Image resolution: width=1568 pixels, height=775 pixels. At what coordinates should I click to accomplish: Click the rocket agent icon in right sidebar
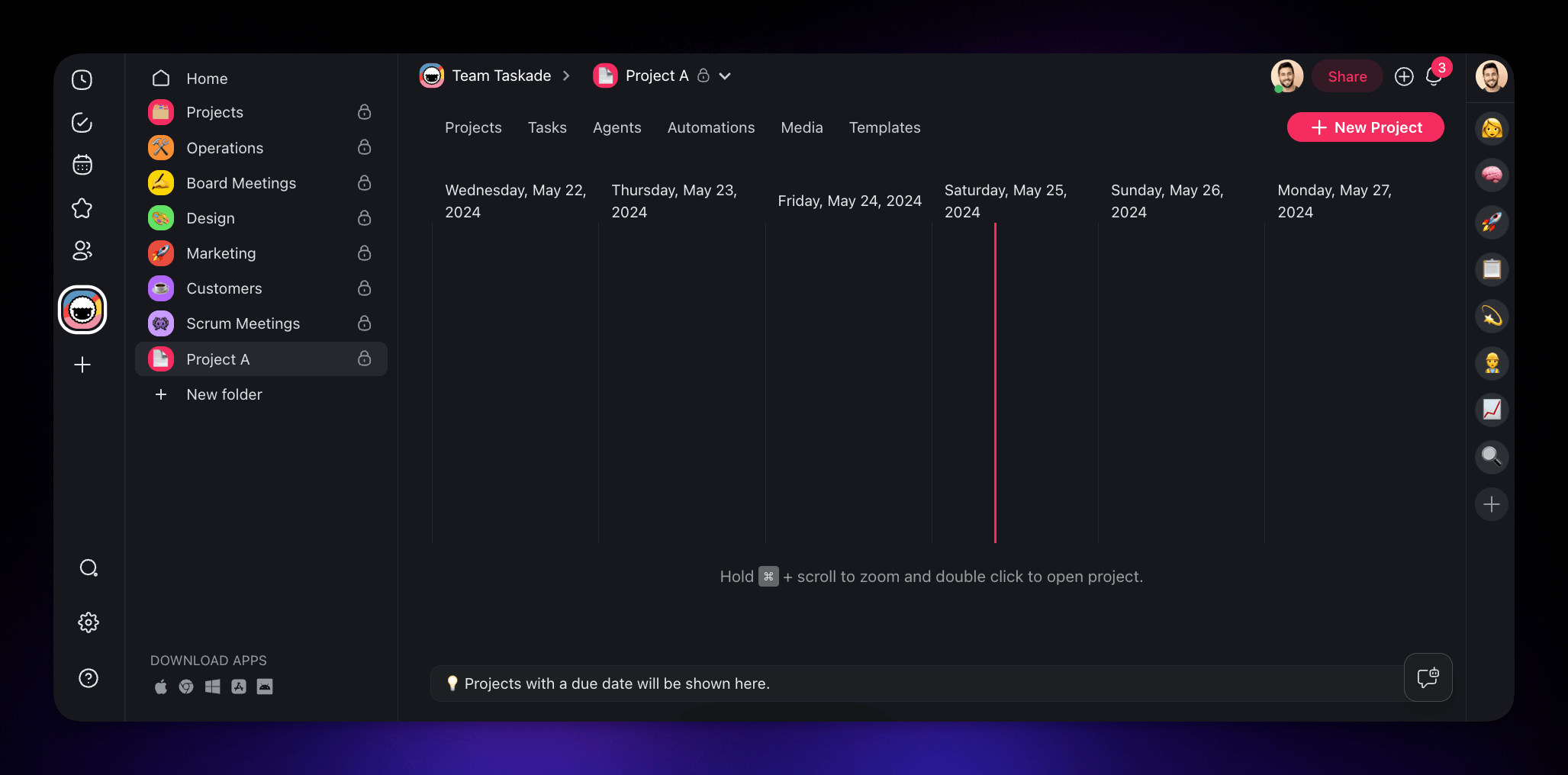[x=1491, y=223]
